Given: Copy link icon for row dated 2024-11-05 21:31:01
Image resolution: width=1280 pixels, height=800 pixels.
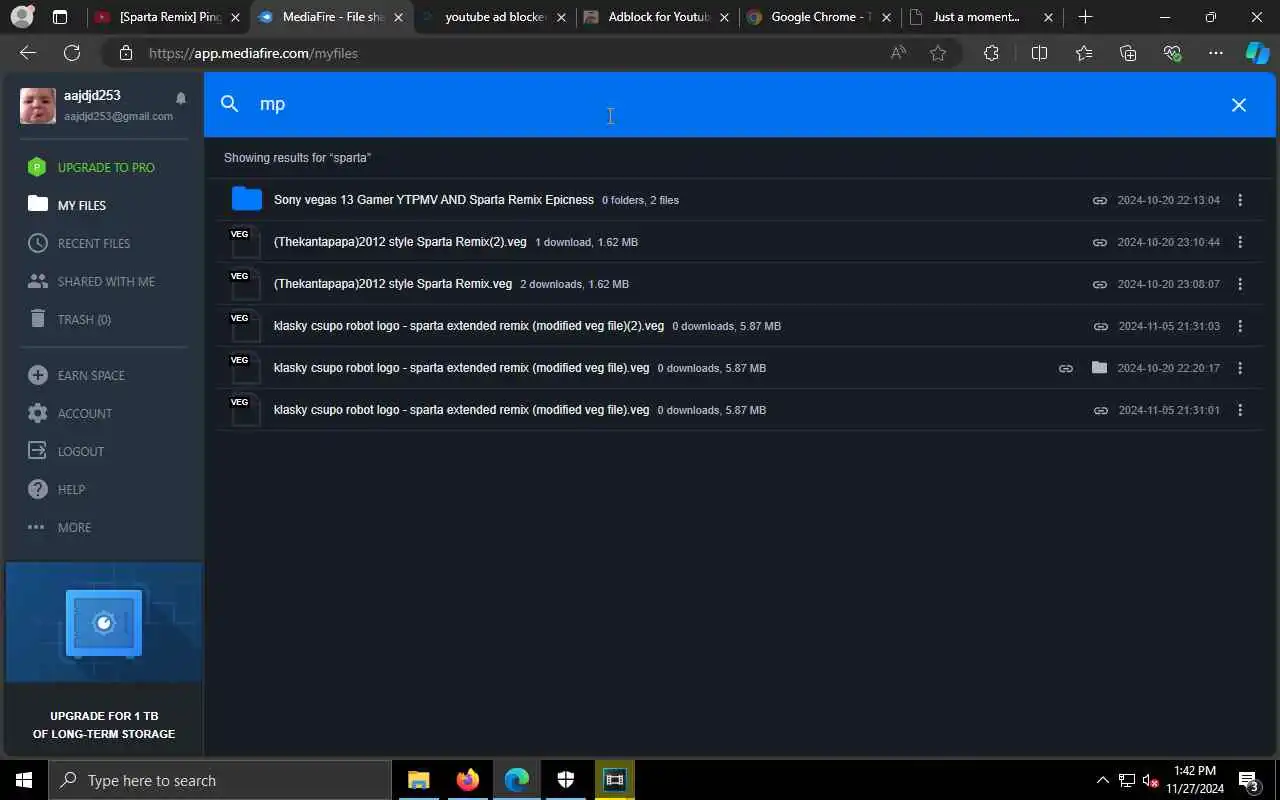Looking at the screenshot, I should [x=1100, y=410].
